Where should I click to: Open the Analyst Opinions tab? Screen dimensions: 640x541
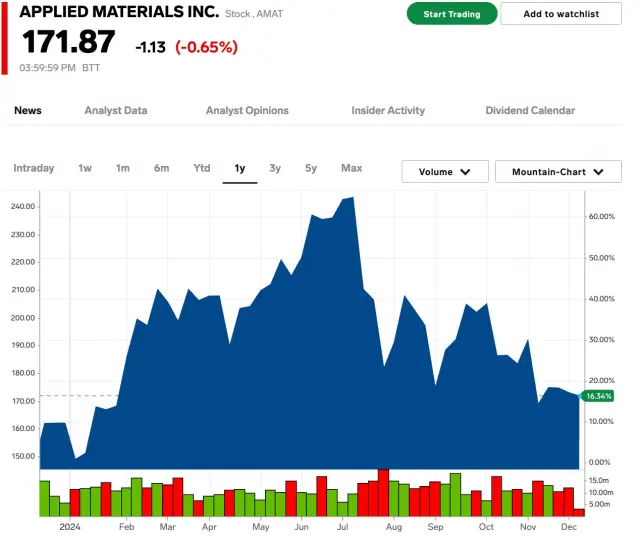(x=247, y=111)
